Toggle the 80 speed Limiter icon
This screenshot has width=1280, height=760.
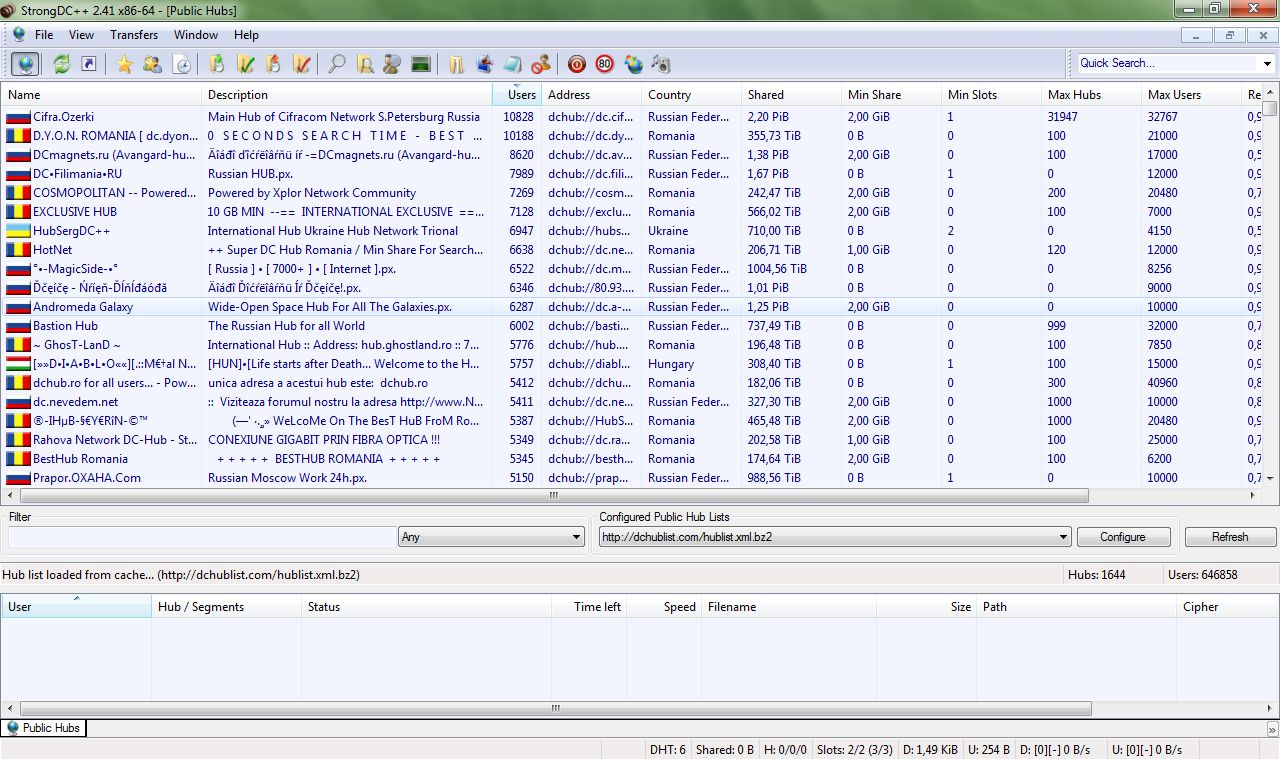pos(605,64)
